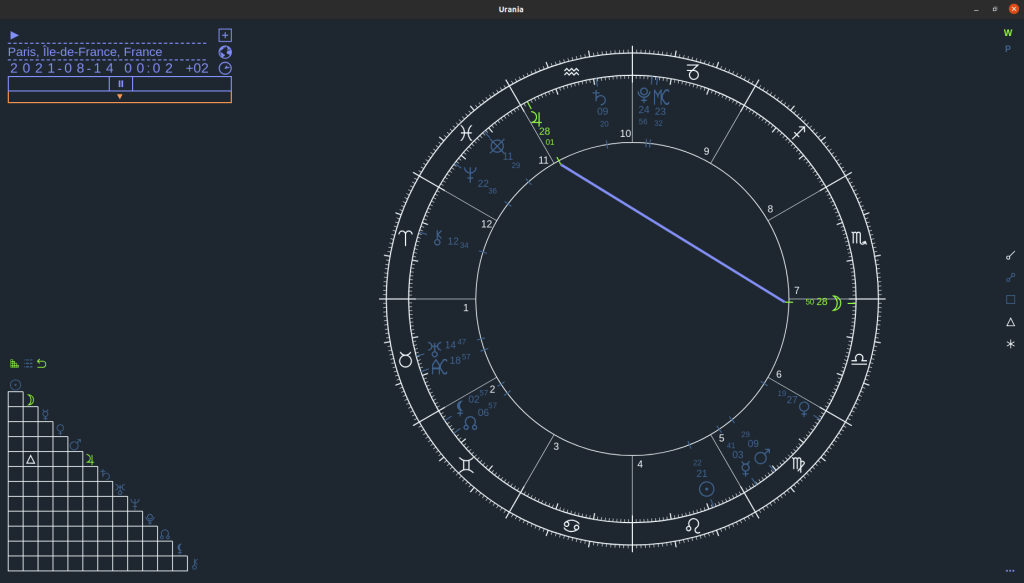Image resolution: width=1024 pixels, height=583 pixels.
Task: Click the time slider bar beside pause
Action: click(60, 83)
